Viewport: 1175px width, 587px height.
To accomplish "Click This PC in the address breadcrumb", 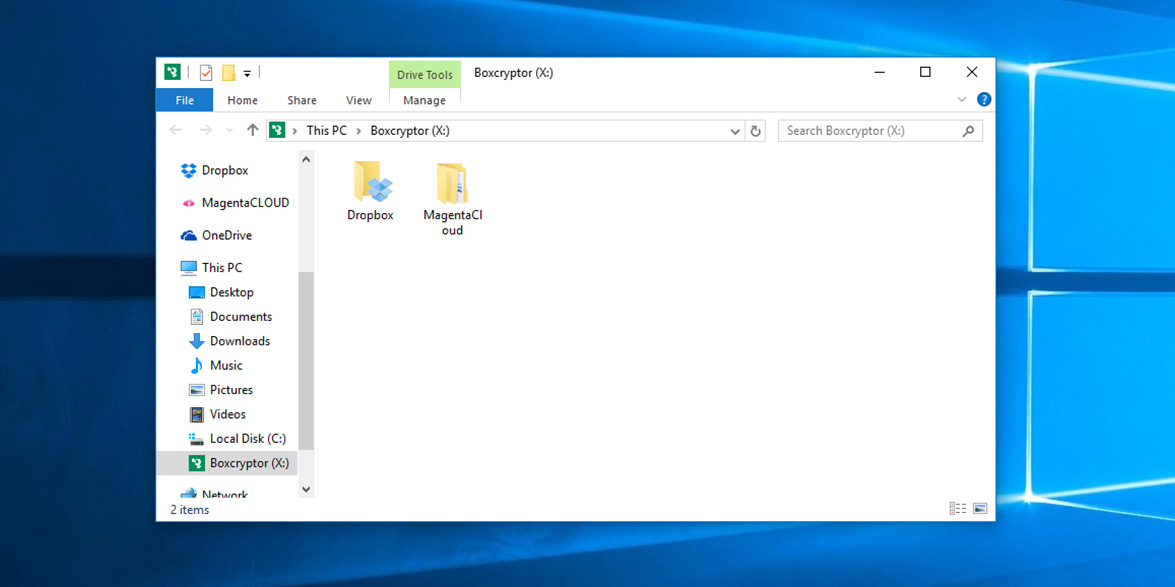I will [327, 130].
